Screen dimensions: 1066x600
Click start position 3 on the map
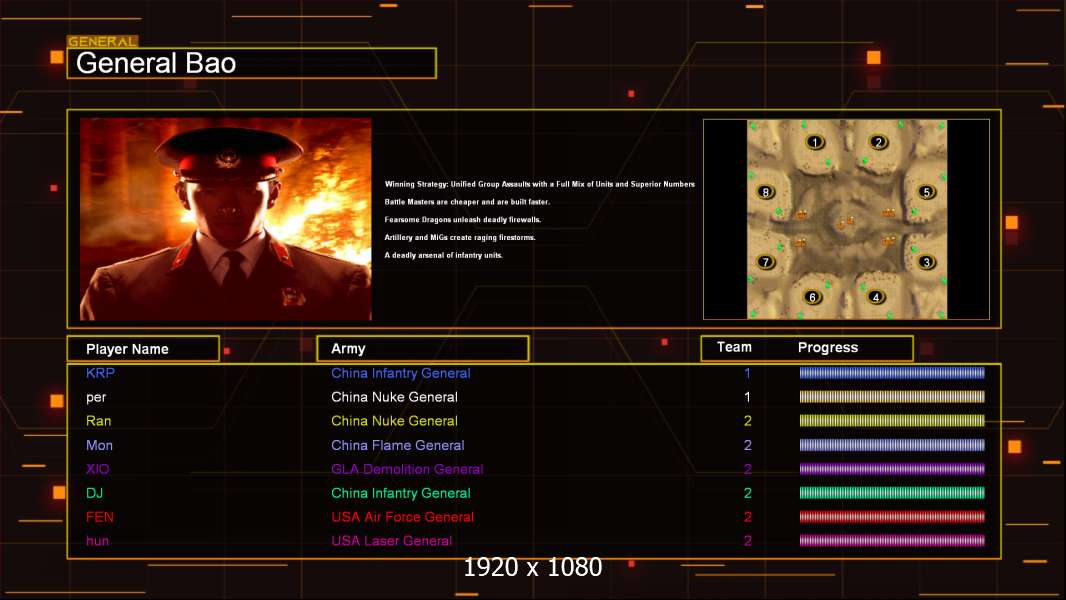[926, 262]
